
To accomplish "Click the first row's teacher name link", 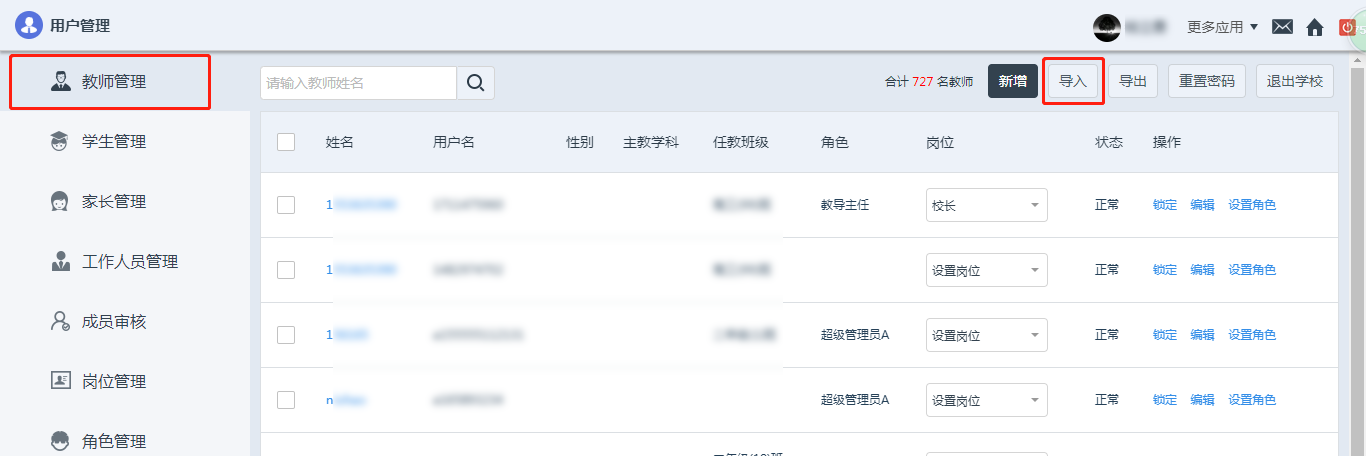I will [x=361, y=205].
